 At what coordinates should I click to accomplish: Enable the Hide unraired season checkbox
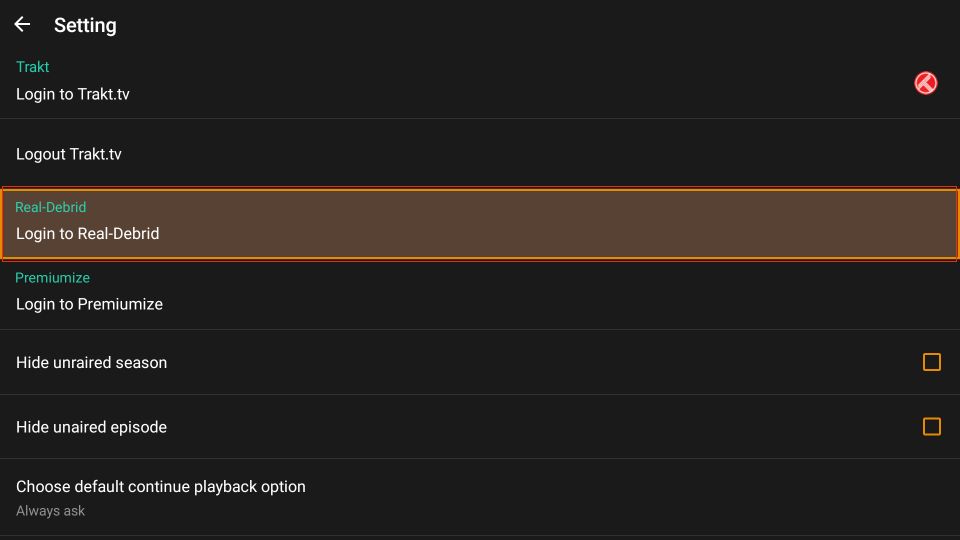pyautogui.click(x=931, y=362)
